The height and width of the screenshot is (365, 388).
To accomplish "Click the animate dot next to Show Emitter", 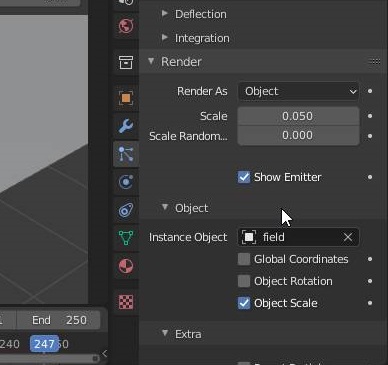I will (x=370, y=177).
